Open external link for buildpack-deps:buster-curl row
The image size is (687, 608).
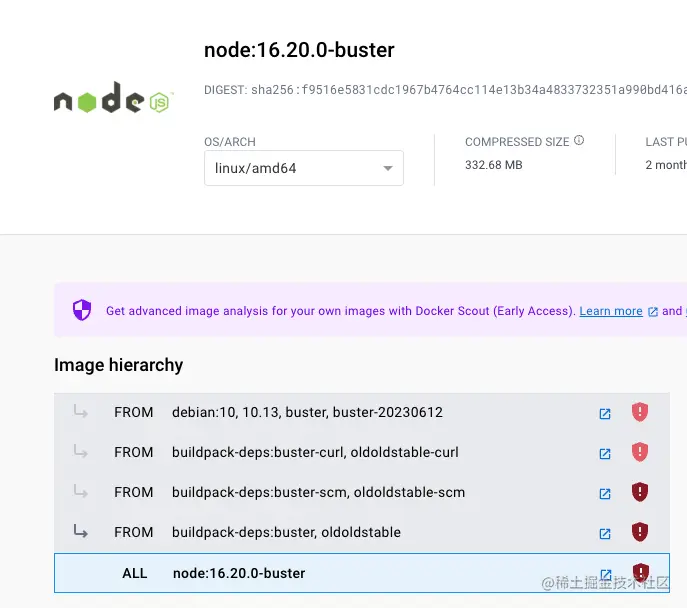605,453
